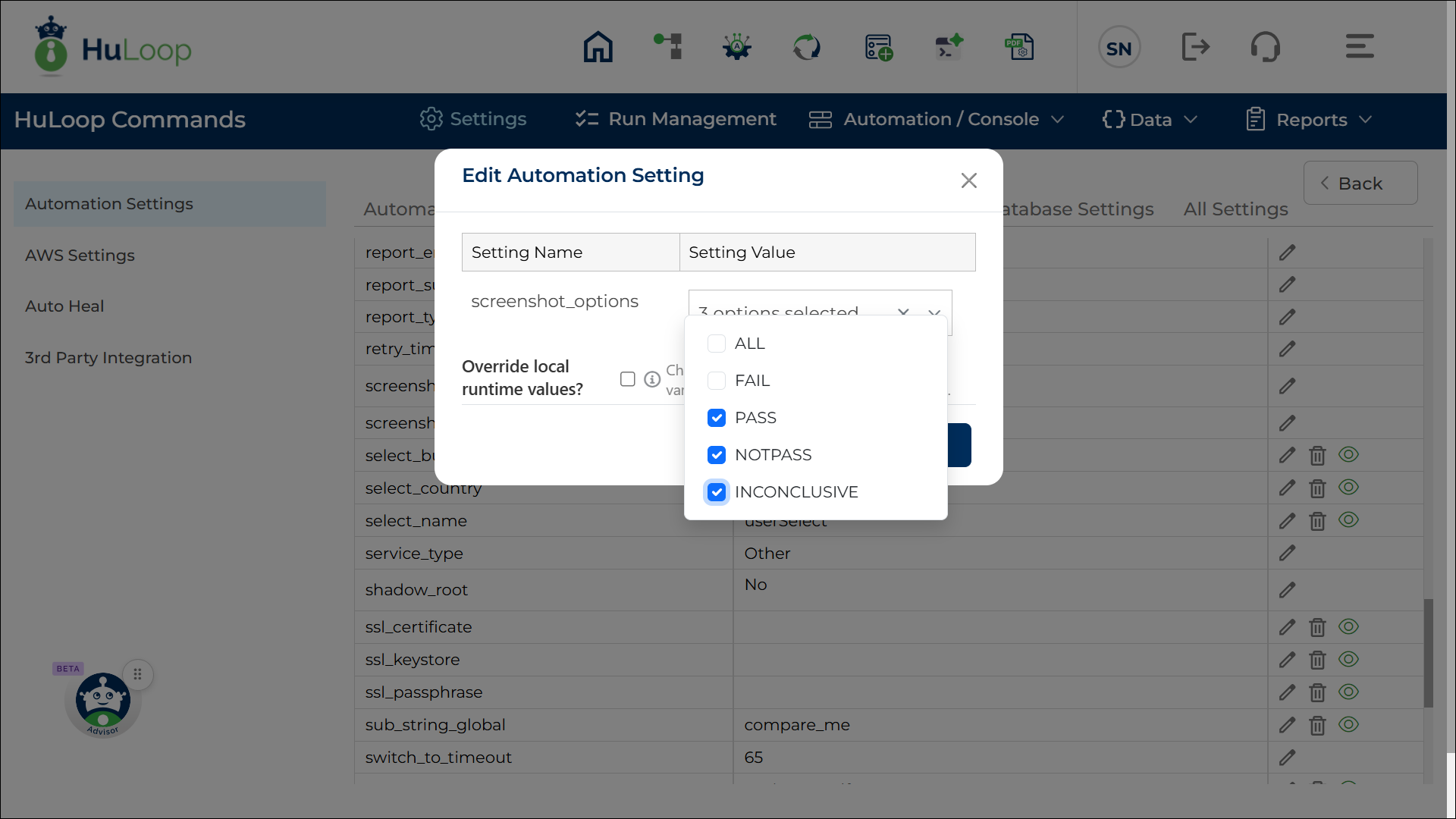Open the add-schedule icon with plus
The image size is (1456, 819).
879,47
